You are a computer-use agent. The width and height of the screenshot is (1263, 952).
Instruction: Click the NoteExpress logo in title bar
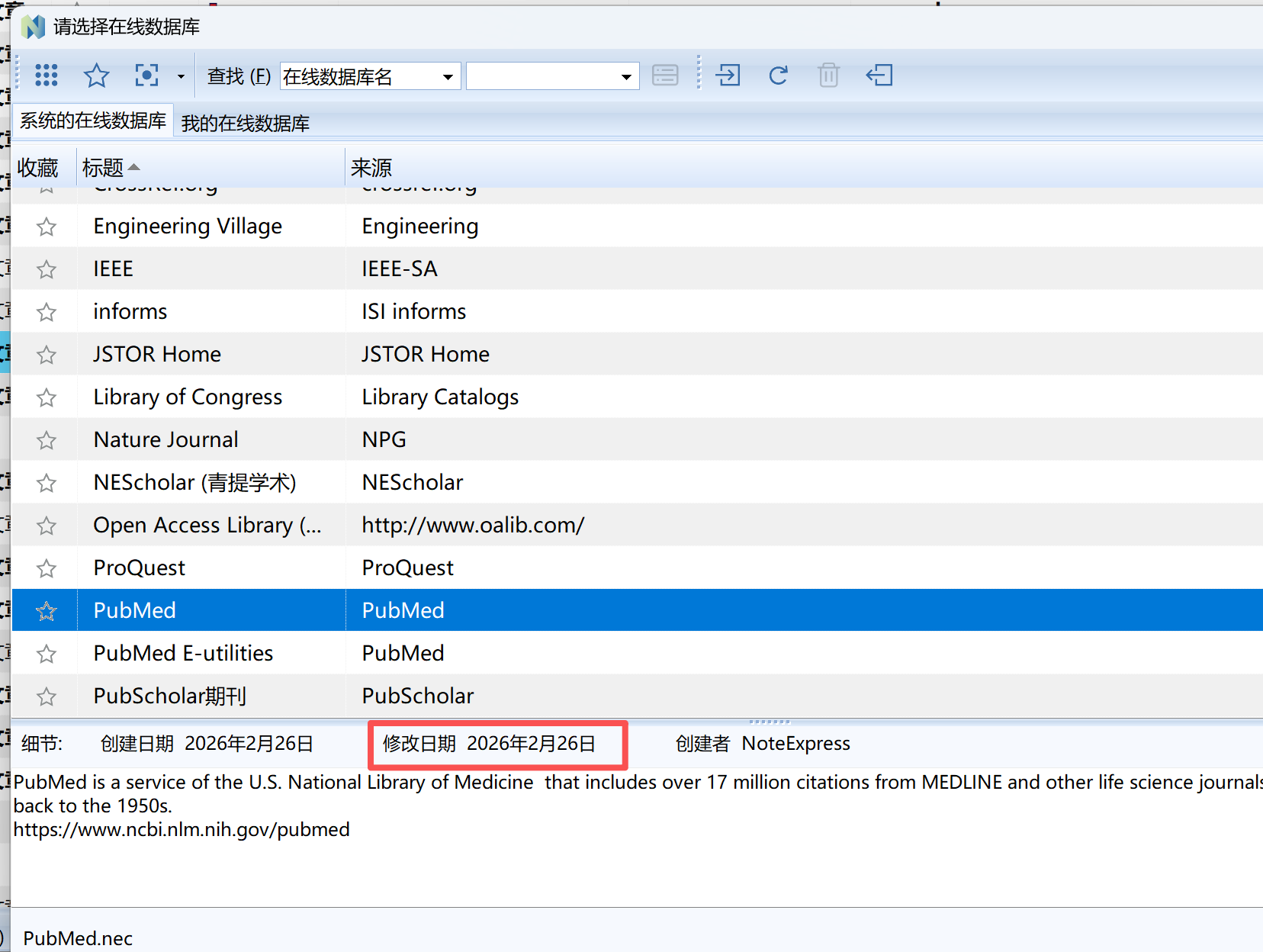[33, 27]
